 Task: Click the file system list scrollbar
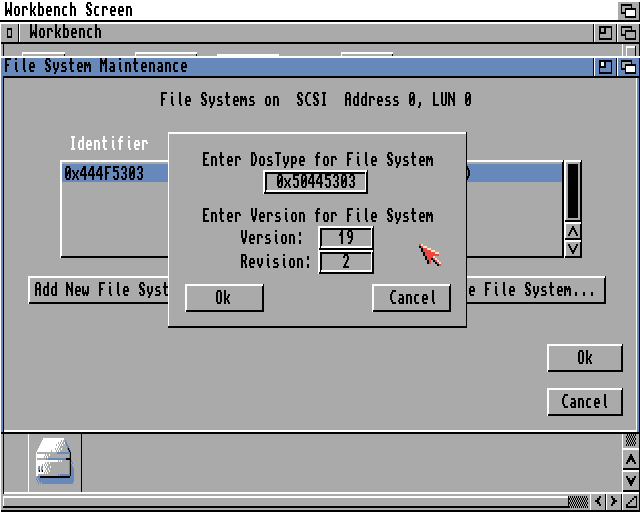click(x=573, y=190)
